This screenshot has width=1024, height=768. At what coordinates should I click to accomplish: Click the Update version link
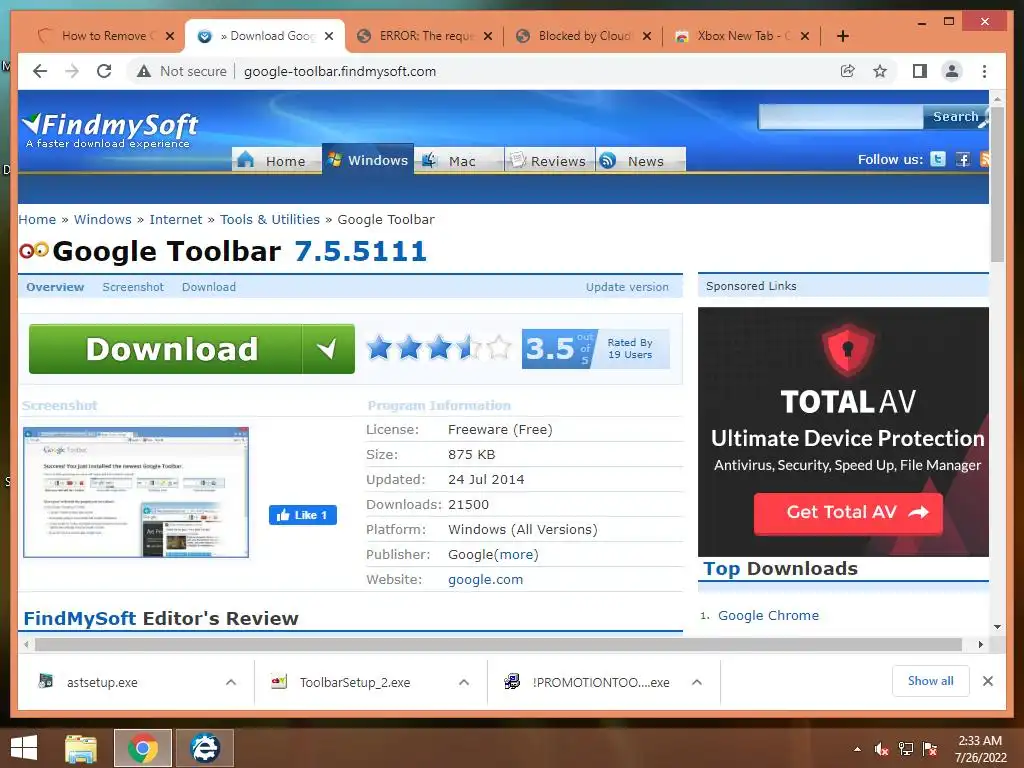pos(627,287)
